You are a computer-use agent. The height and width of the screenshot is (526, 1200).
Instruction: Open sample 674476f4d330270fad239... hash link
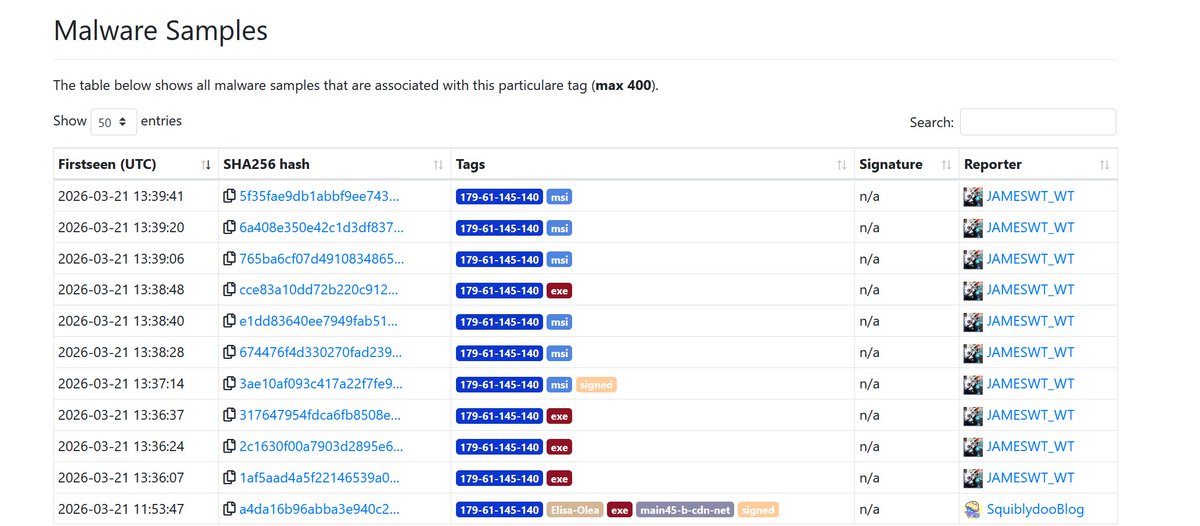point(321,353)
